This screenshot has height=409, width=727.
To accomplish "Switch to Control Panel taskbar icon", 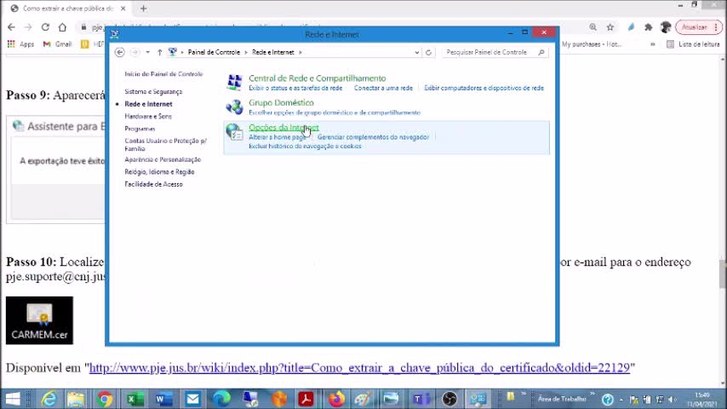I will point(478,399).
